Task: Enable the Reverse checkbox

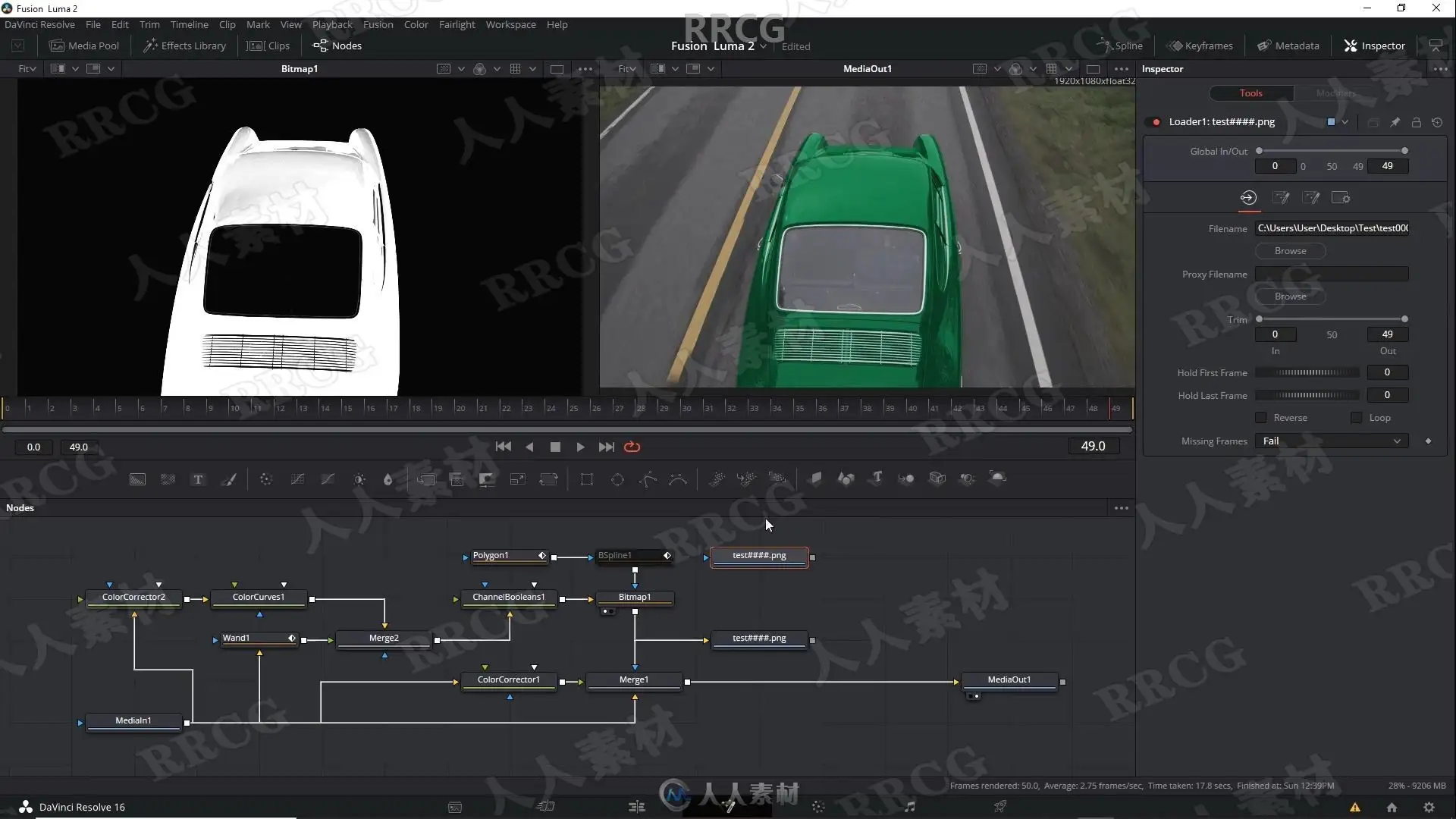Action: point(1261,418)
